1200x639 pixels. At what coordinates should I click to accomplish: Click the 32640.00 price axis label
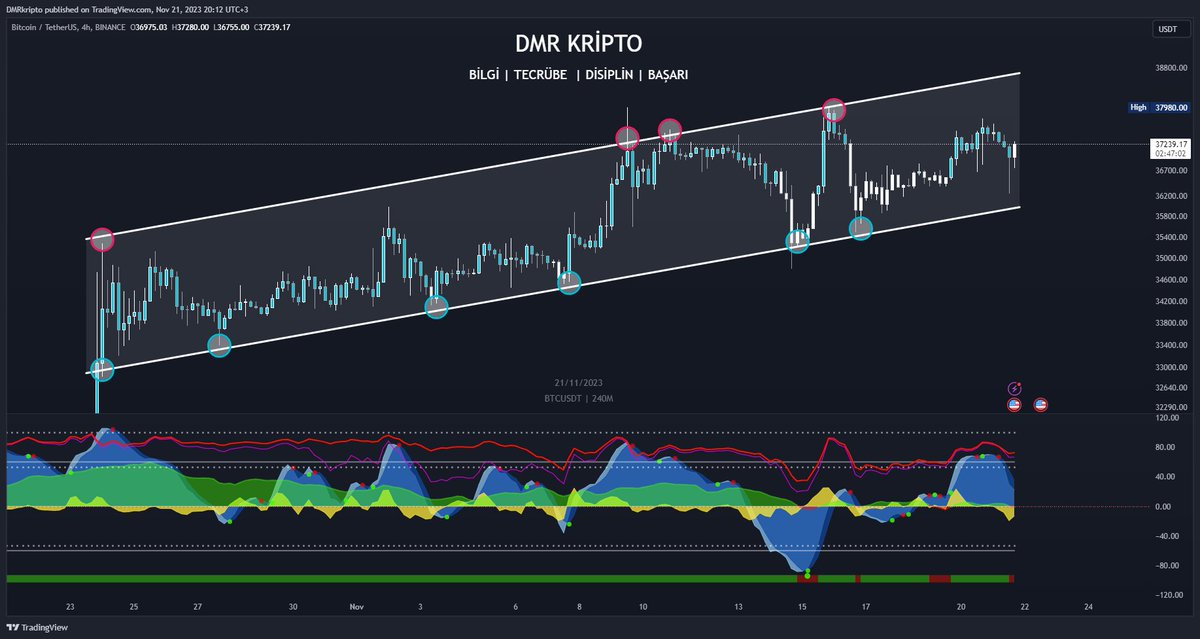tap(1172, 387)
